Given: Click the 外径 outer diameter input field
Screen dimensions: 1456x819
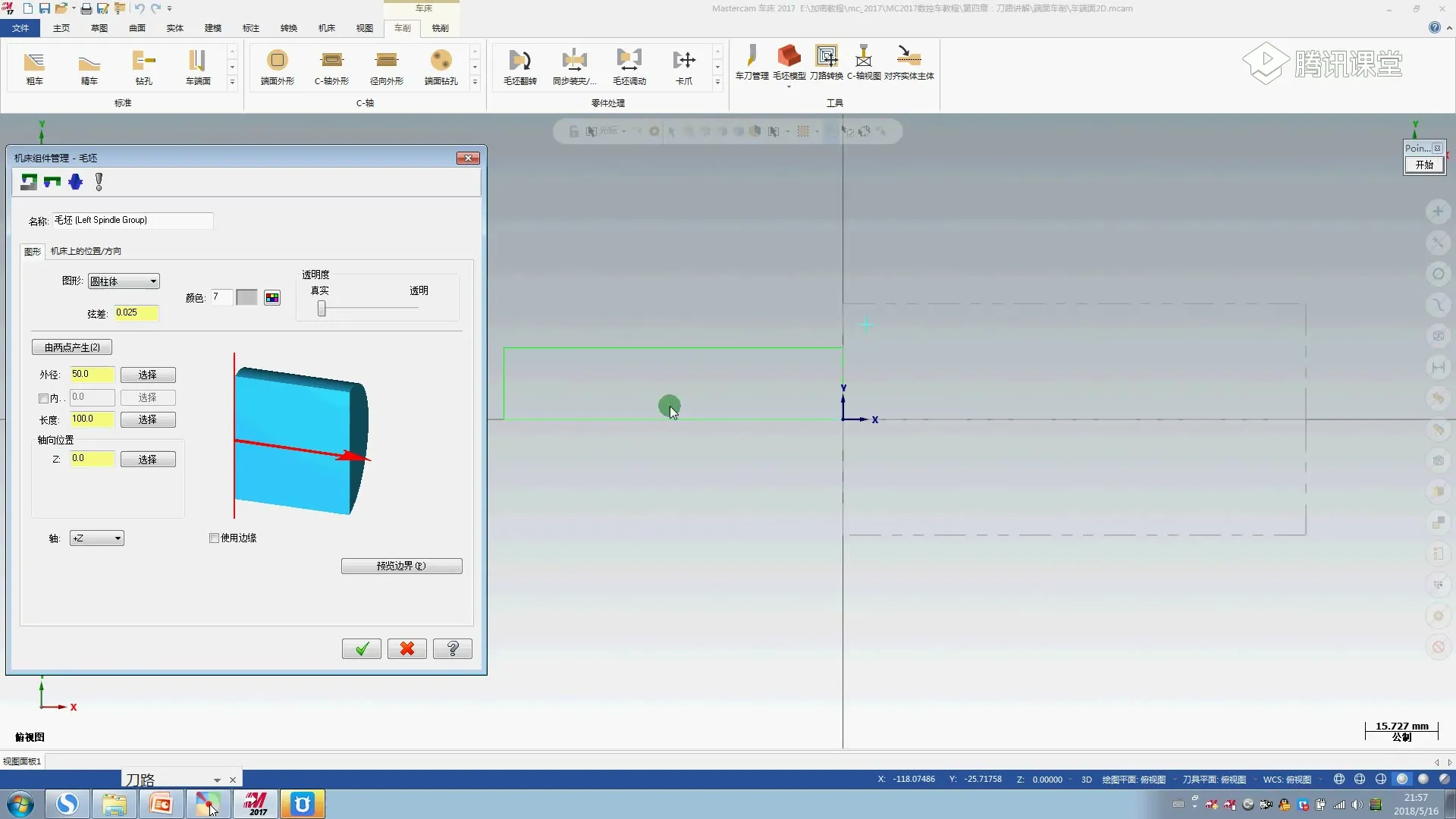Looking at the screenshot, I should 92,375.
